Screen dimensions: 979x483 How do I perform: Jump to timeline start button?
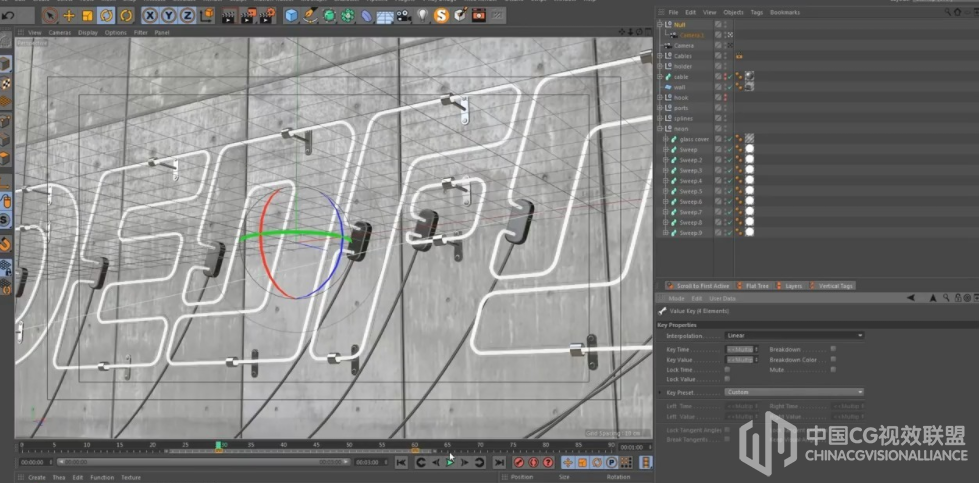(401, 462)
